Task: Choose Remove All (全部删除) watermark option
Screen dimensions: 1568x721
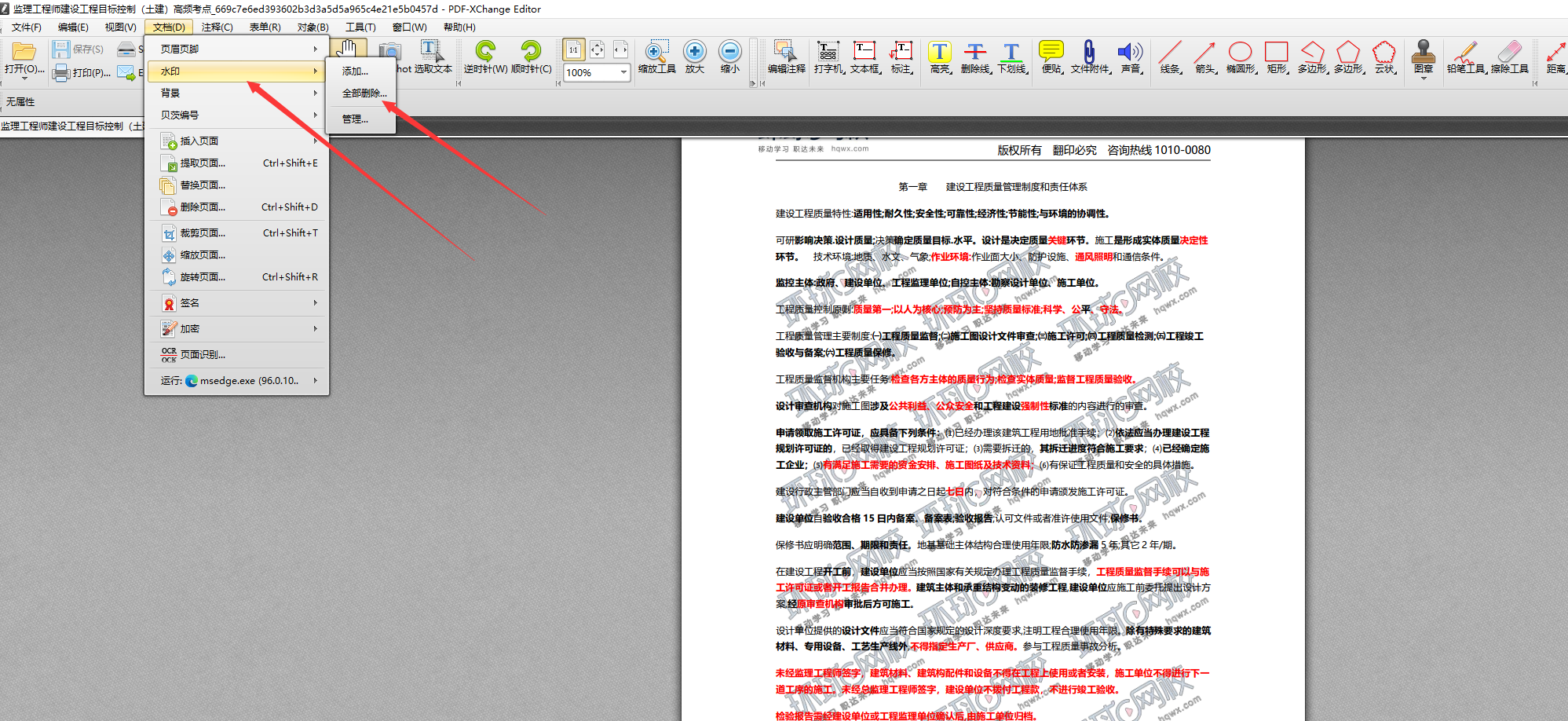Action: [364, 93]
